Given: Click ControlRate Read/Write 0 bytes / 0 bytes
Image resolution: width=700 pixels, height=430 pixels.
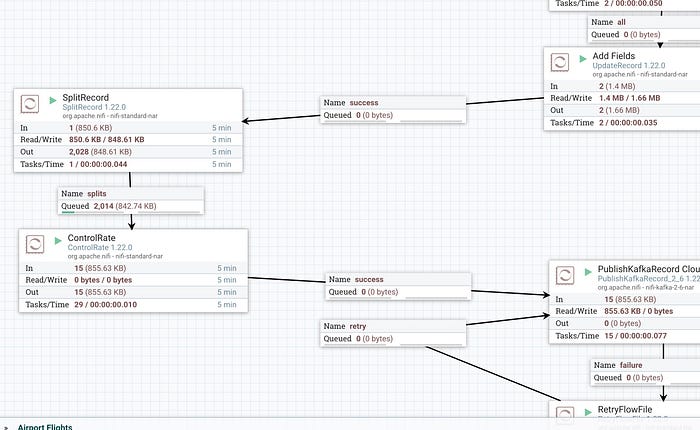Looking at the screenshot, I should coord(103,280).
